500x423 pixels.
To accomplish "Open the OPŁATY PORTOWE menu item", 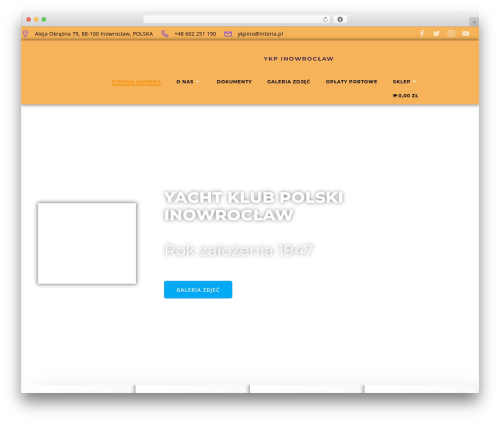I will coord(351,82).
